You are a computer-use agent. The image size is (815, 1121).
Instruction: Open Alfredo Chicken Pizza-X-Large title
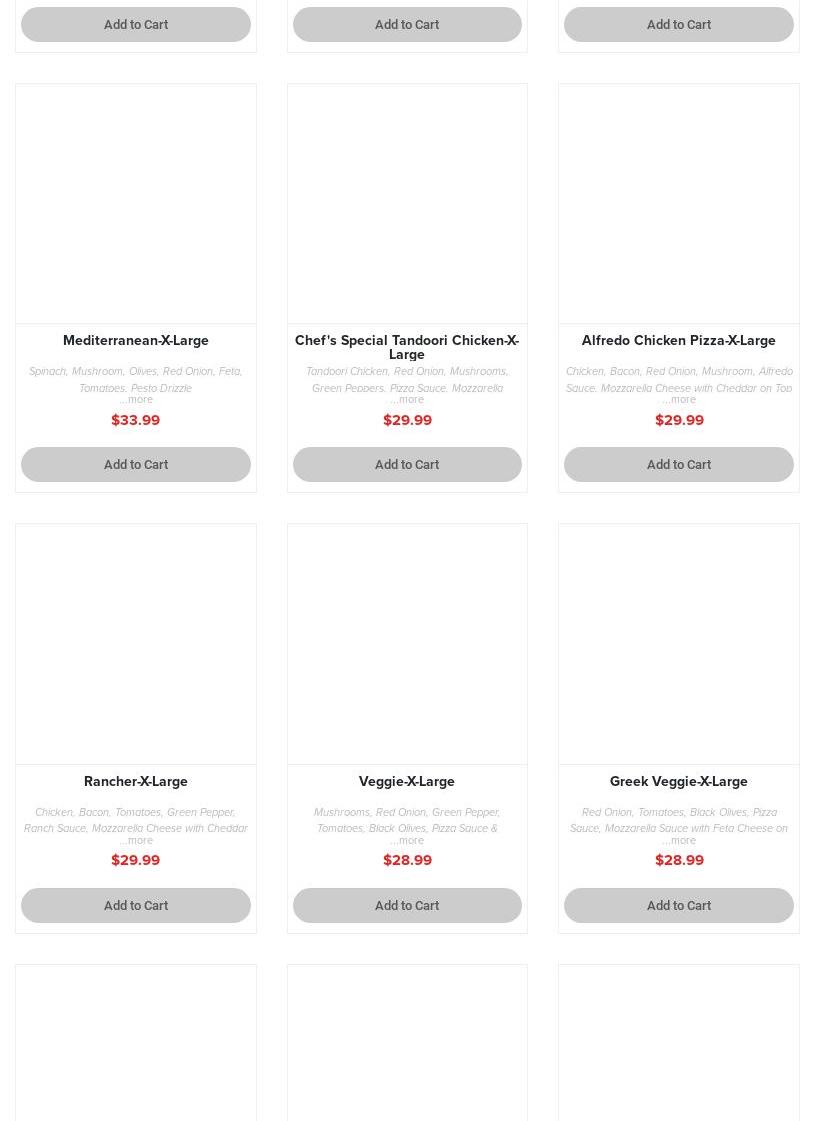(x=678, y=341)
